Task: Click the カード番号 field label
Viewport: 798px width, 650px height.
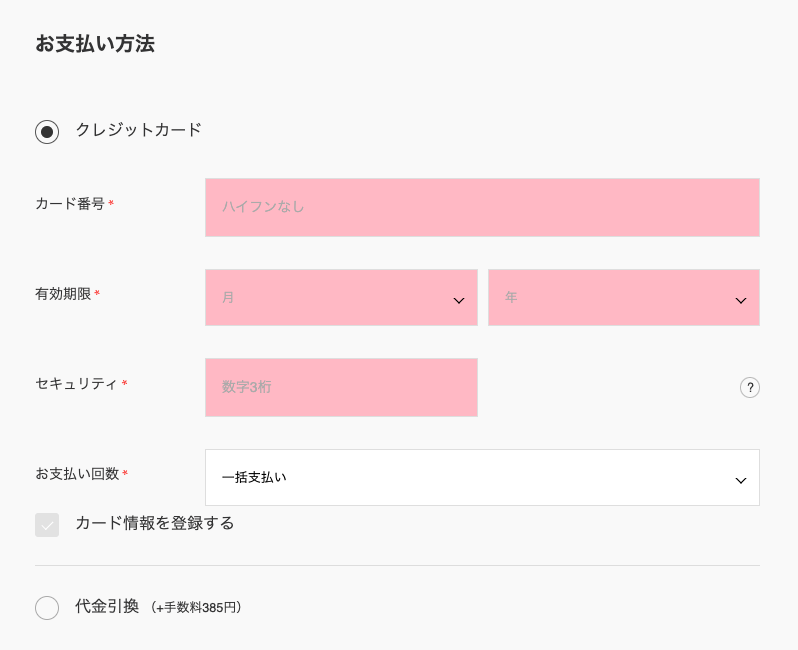Action: click(x=70, y=204)
